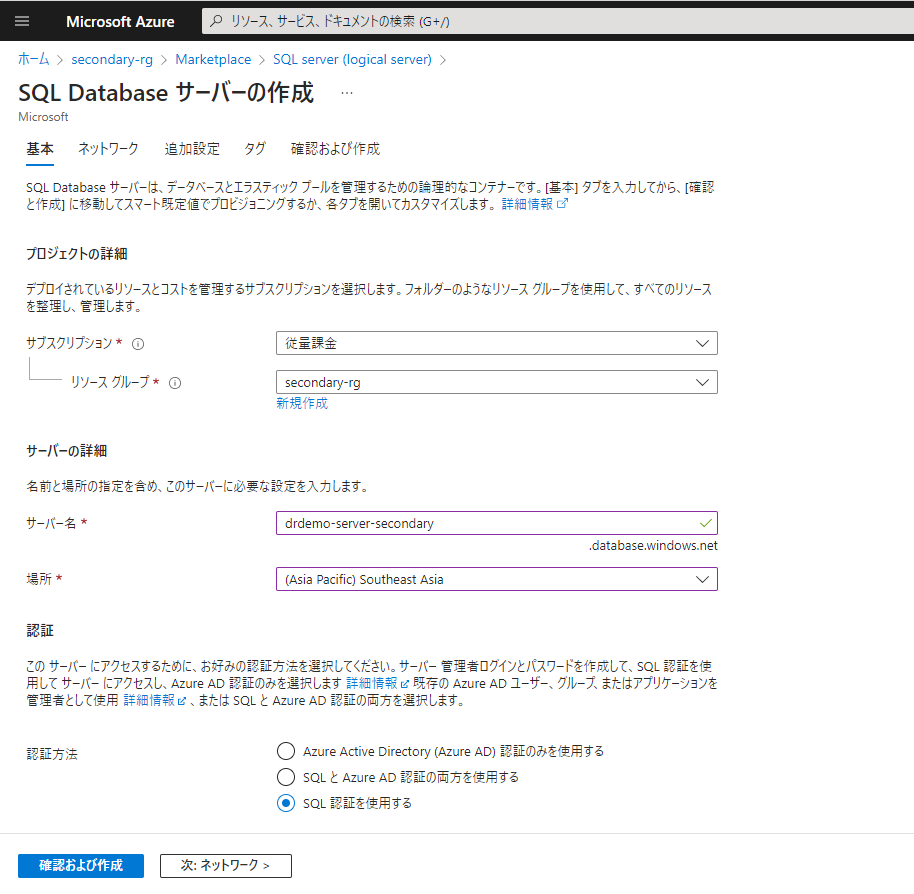Click the プロジェクトの詳細 heading
This screenshot has width=914, height=894.
(76, 254)
